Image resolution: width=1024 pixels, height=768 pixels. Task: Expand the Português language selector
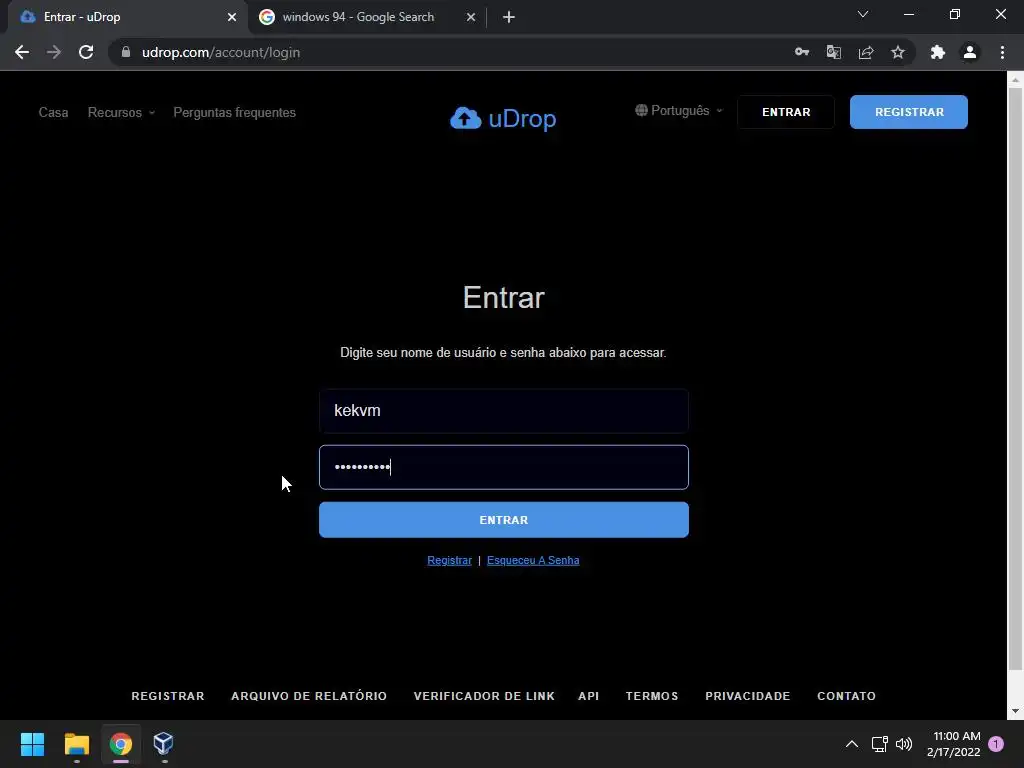(679, 110)
